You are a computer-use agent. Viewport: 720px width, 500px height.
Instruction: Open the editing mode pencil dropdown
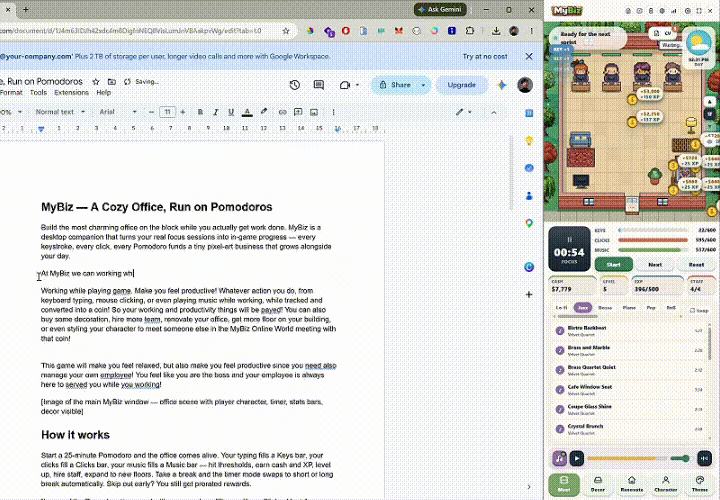click(463, 112)
